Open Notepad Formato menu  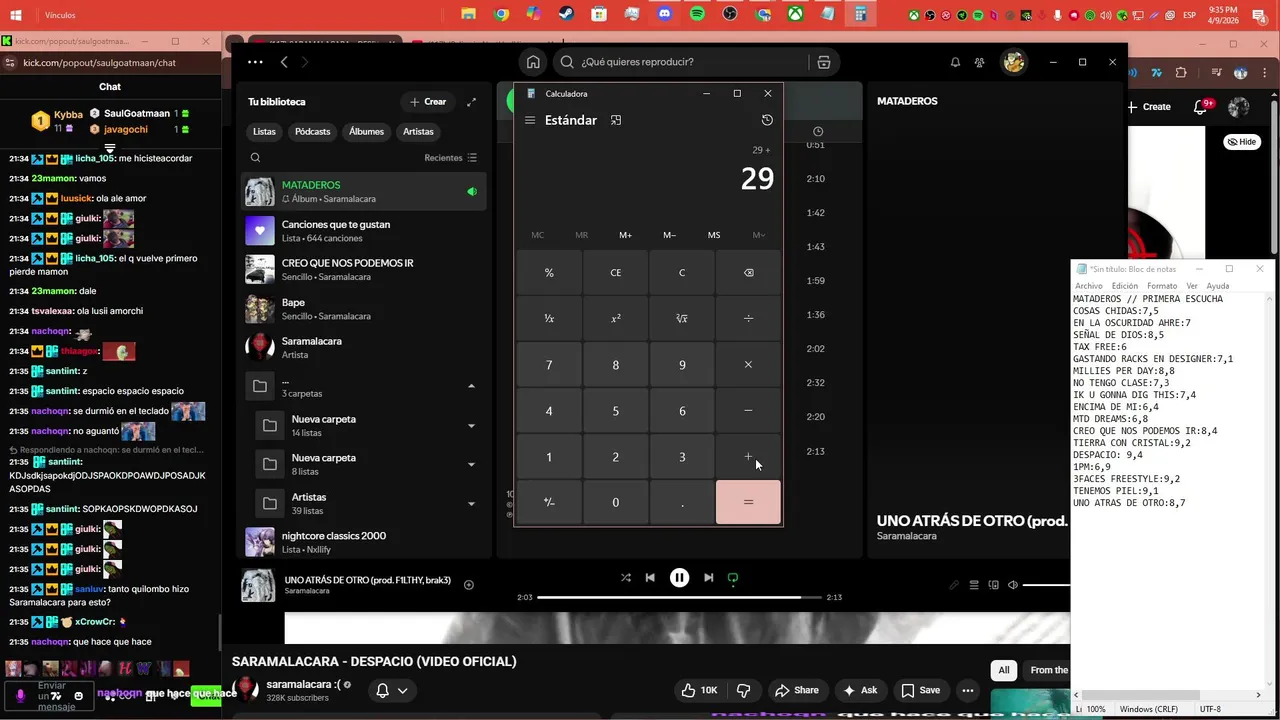(1162, 286)
